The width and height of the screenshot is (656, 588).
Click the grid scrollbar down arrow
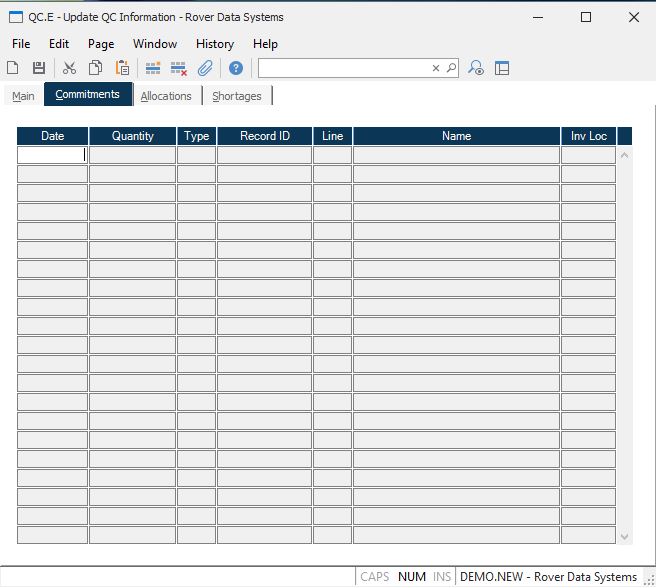[625, 537]
